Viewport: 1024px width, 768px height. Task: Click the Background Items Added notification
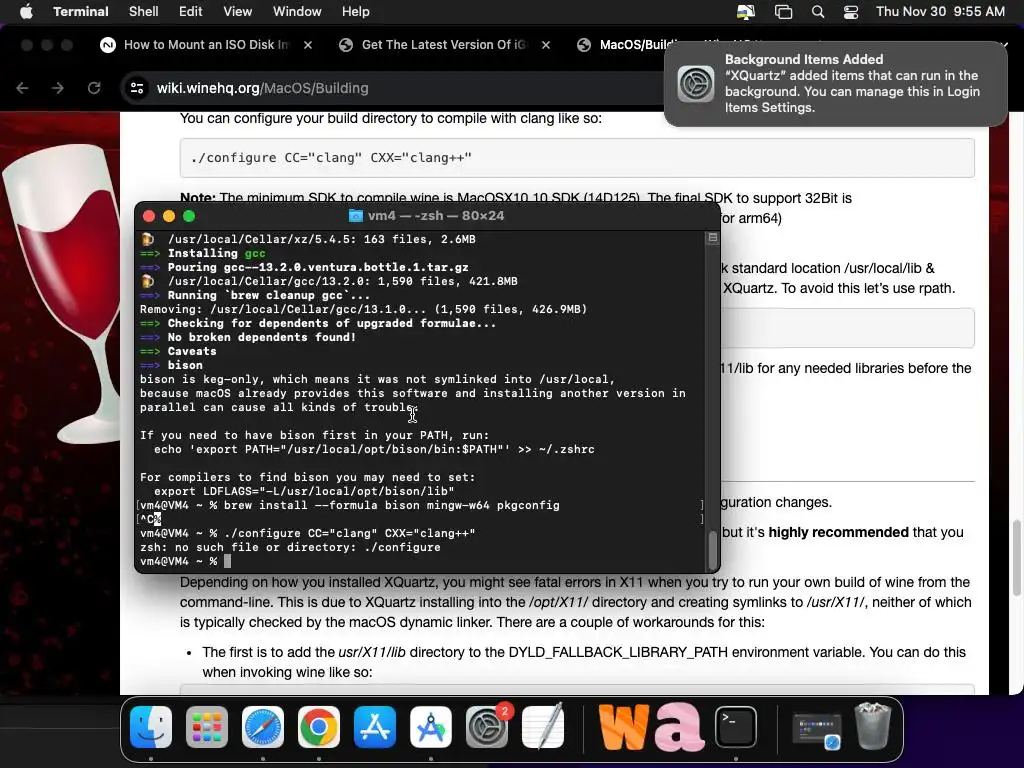click(x=835, y=84)
